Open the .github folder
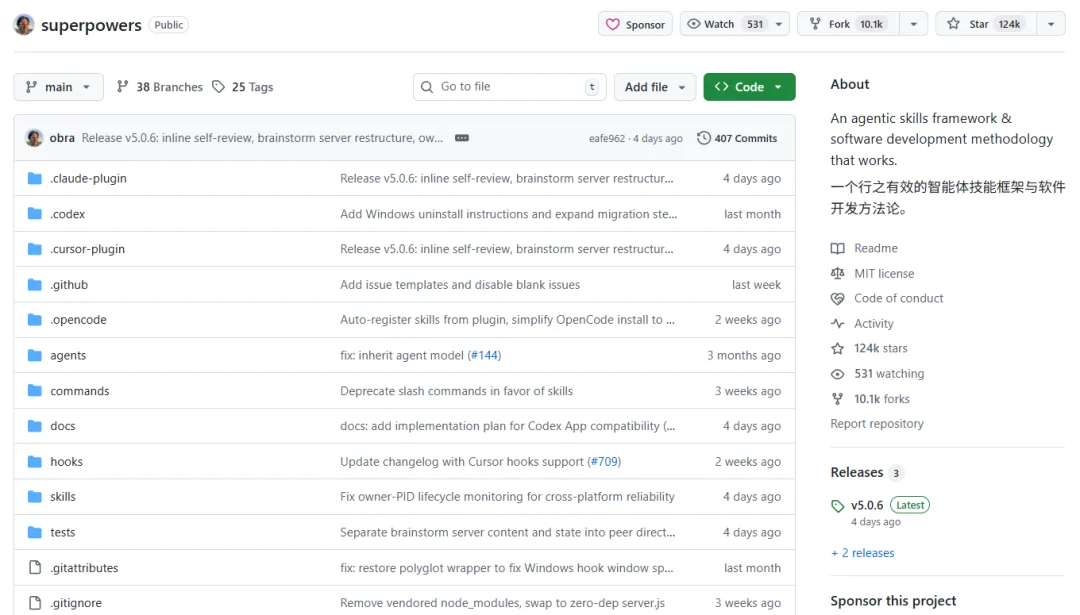Image resolution: width=1080 pixels, height=615 pixels. coord(69,284)
